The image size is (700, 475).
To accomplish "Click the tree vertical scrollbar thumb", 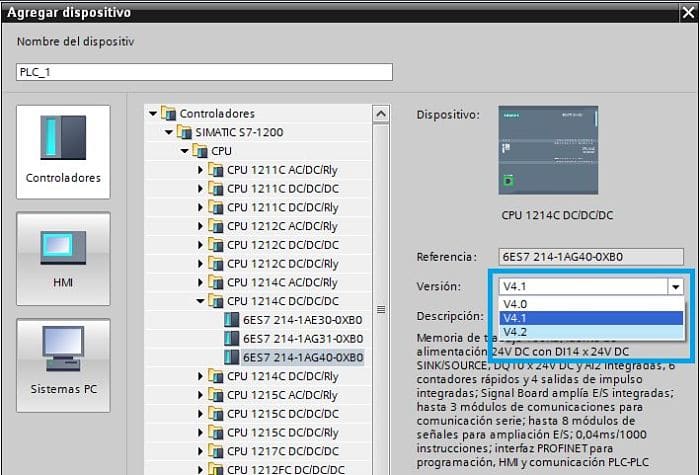I will coord(381,309).
